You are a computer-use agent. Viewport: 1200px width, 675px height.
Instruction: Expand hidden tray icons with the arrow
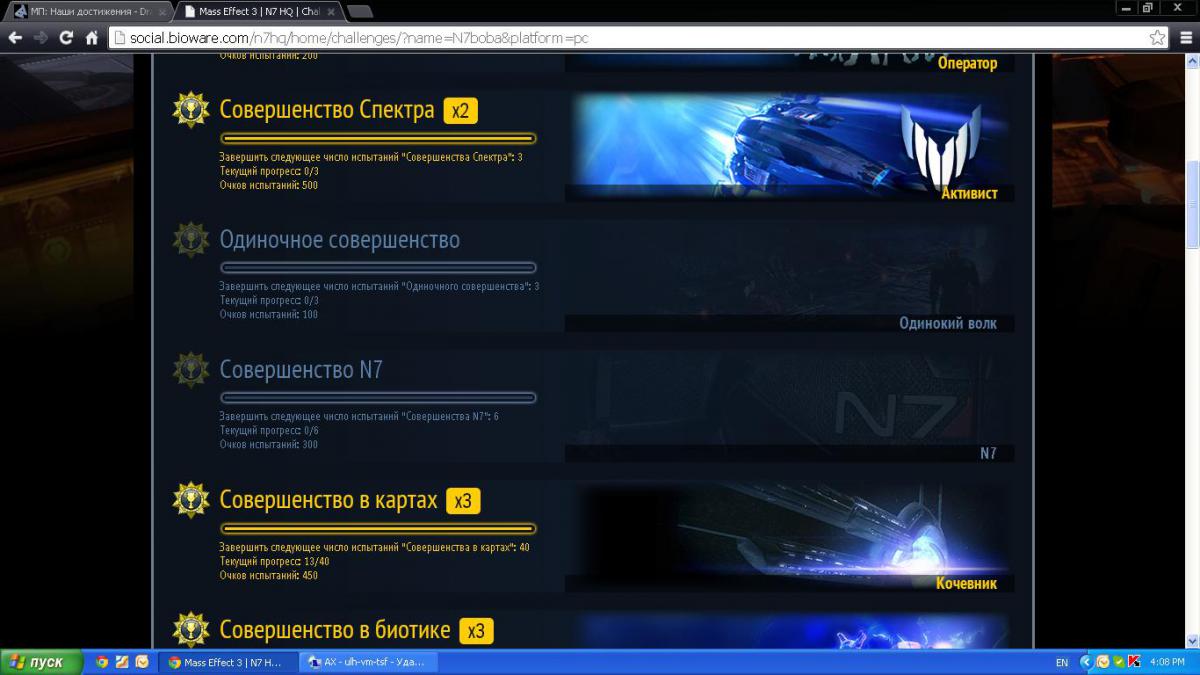(1086, 662)
